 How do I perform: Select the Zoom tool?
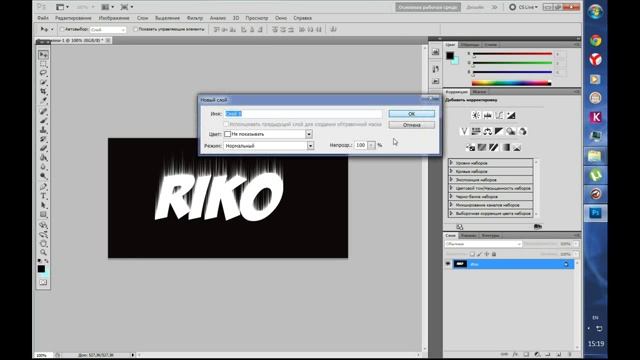click(x=43, y=252)
